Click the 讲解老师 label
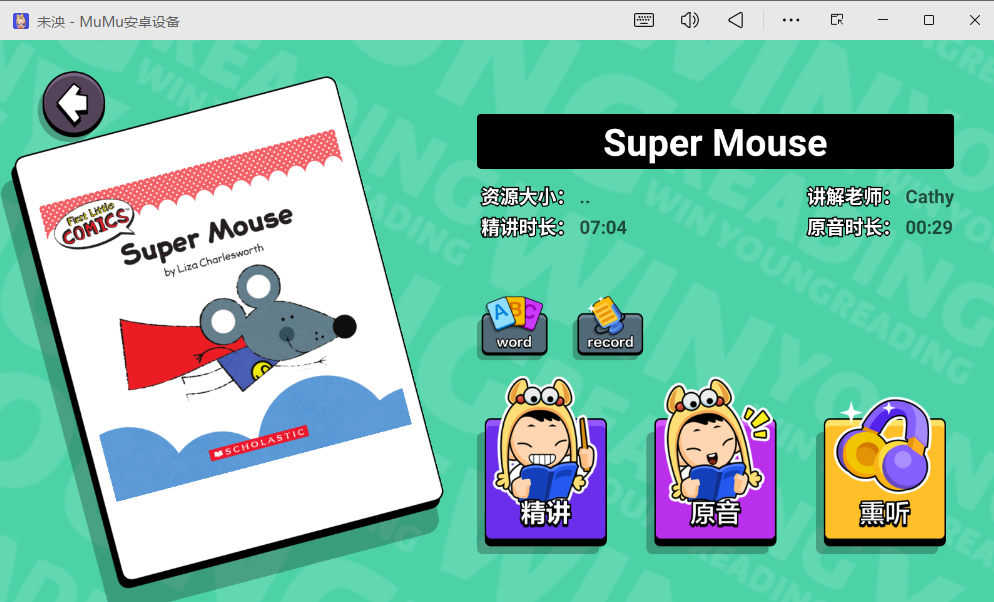Screen dimensions: 994x602 (849, 197)
